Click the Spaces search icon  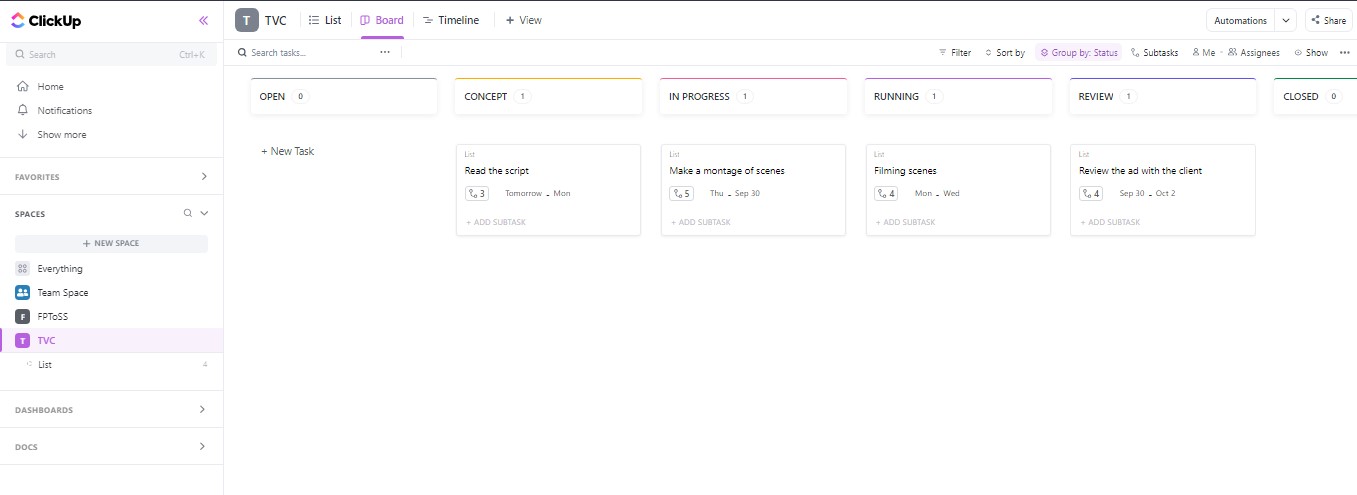click(187, 214)
